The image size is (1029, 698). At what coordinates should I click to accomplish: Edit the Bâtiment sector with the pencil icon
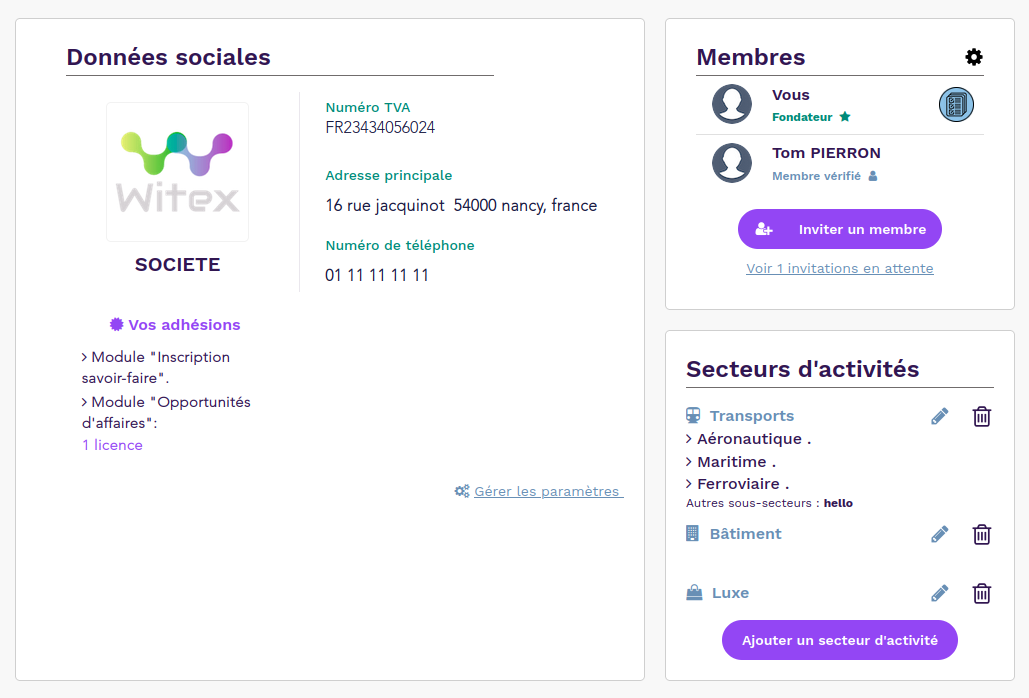(x=939, y=534)
